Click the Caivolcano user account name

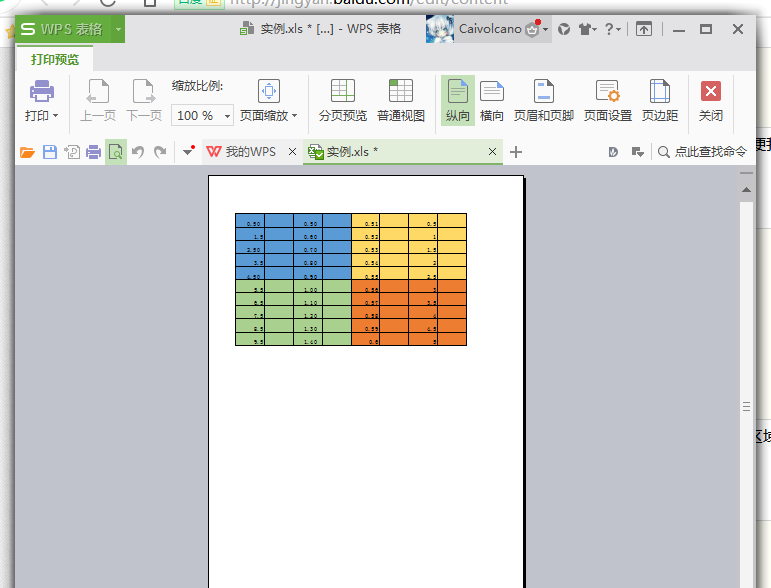[489, 29]
